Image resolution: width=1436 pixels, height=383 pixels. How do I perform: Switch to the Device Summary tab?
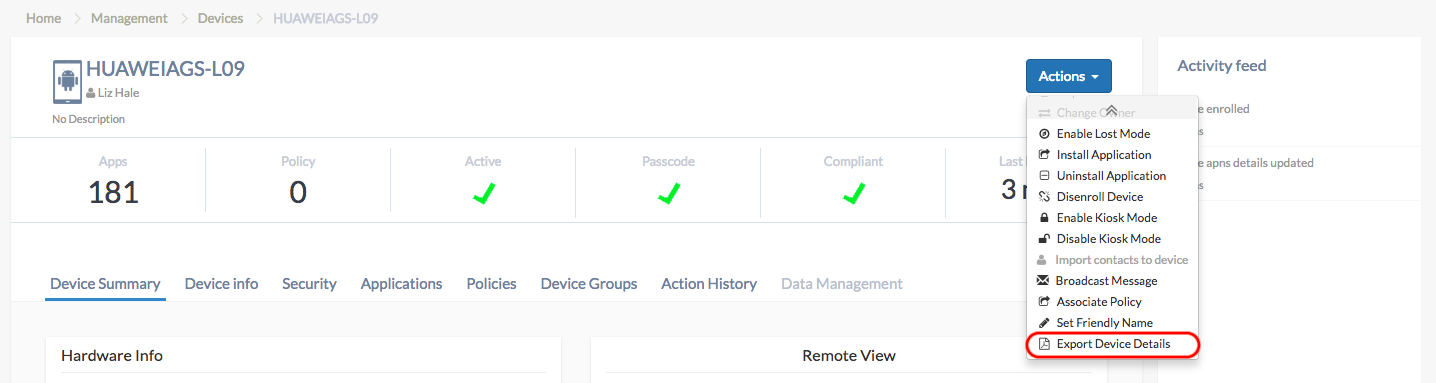click(x=105, y=284)
